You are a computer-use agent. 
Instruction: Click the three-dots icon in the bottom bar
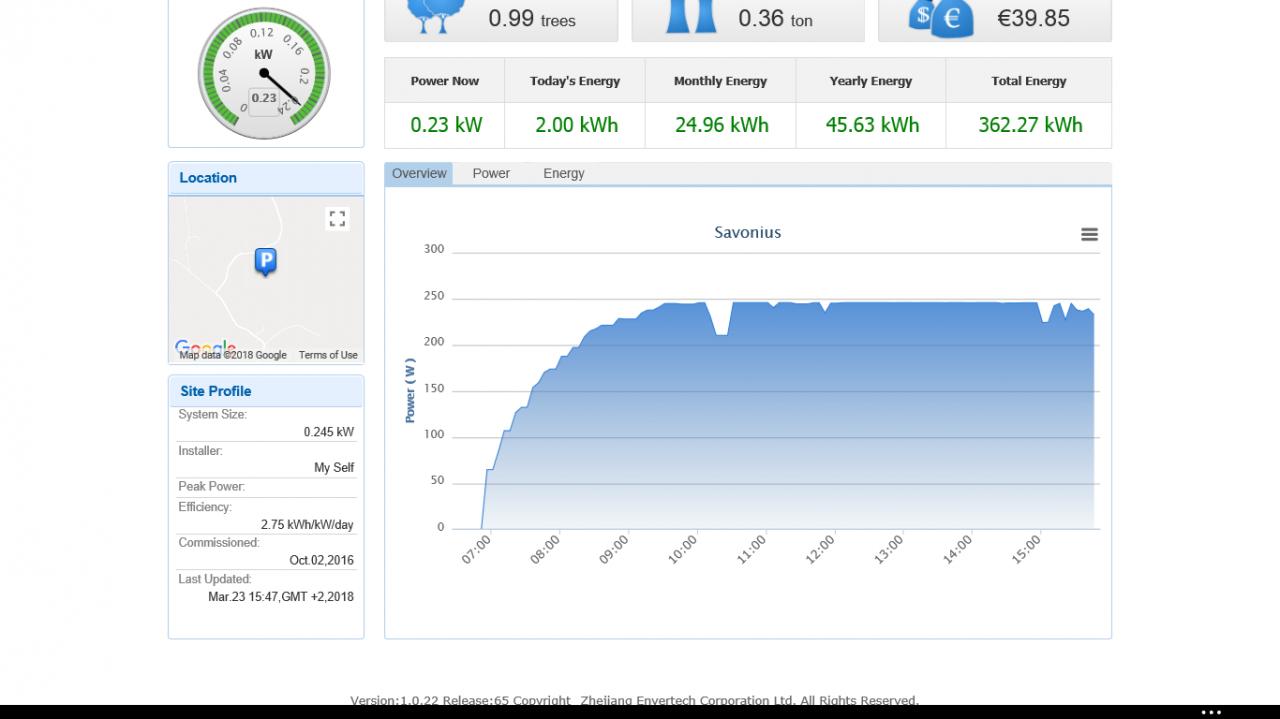[x=1211, y=712]
